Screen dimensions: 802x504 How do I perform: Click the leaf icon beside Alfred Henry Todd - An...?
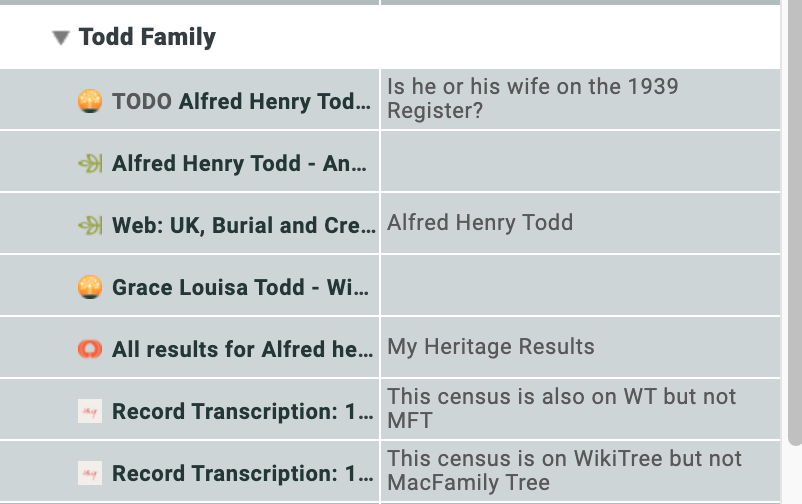(90, 163)
